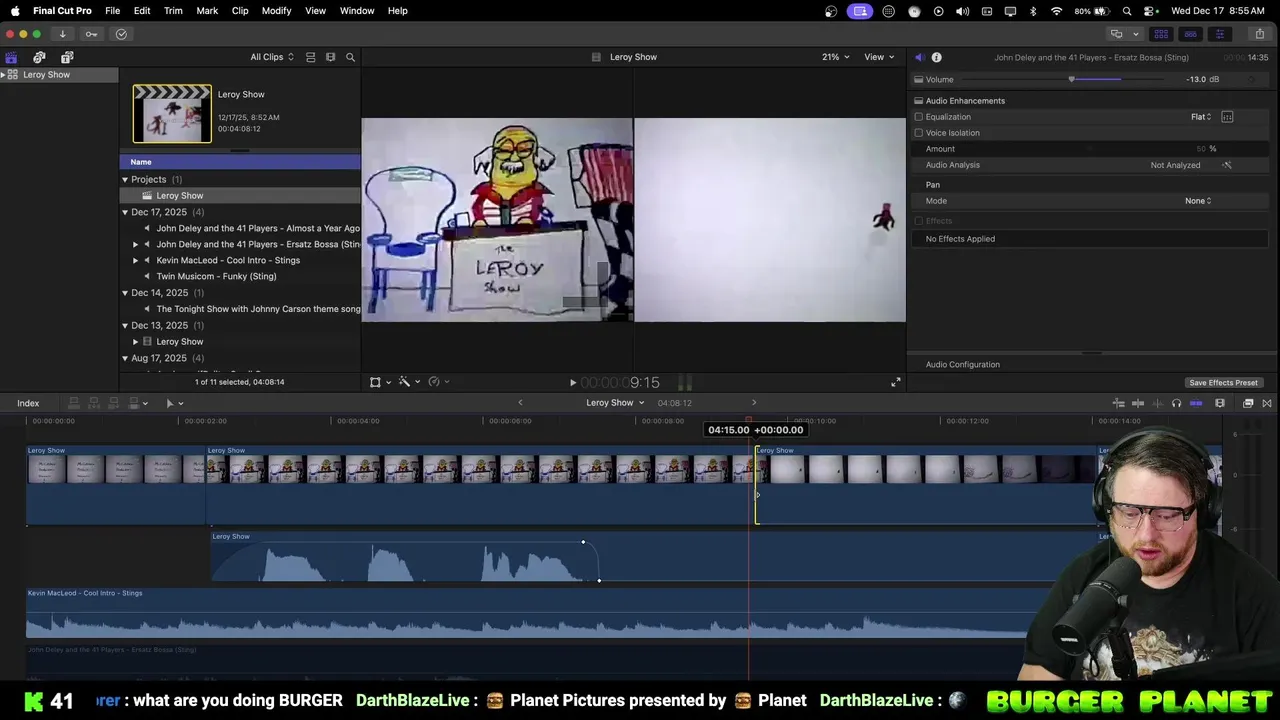Click the browser search magnifier icon
Viewport: 1280px width, 720px height.
point(350,57)
